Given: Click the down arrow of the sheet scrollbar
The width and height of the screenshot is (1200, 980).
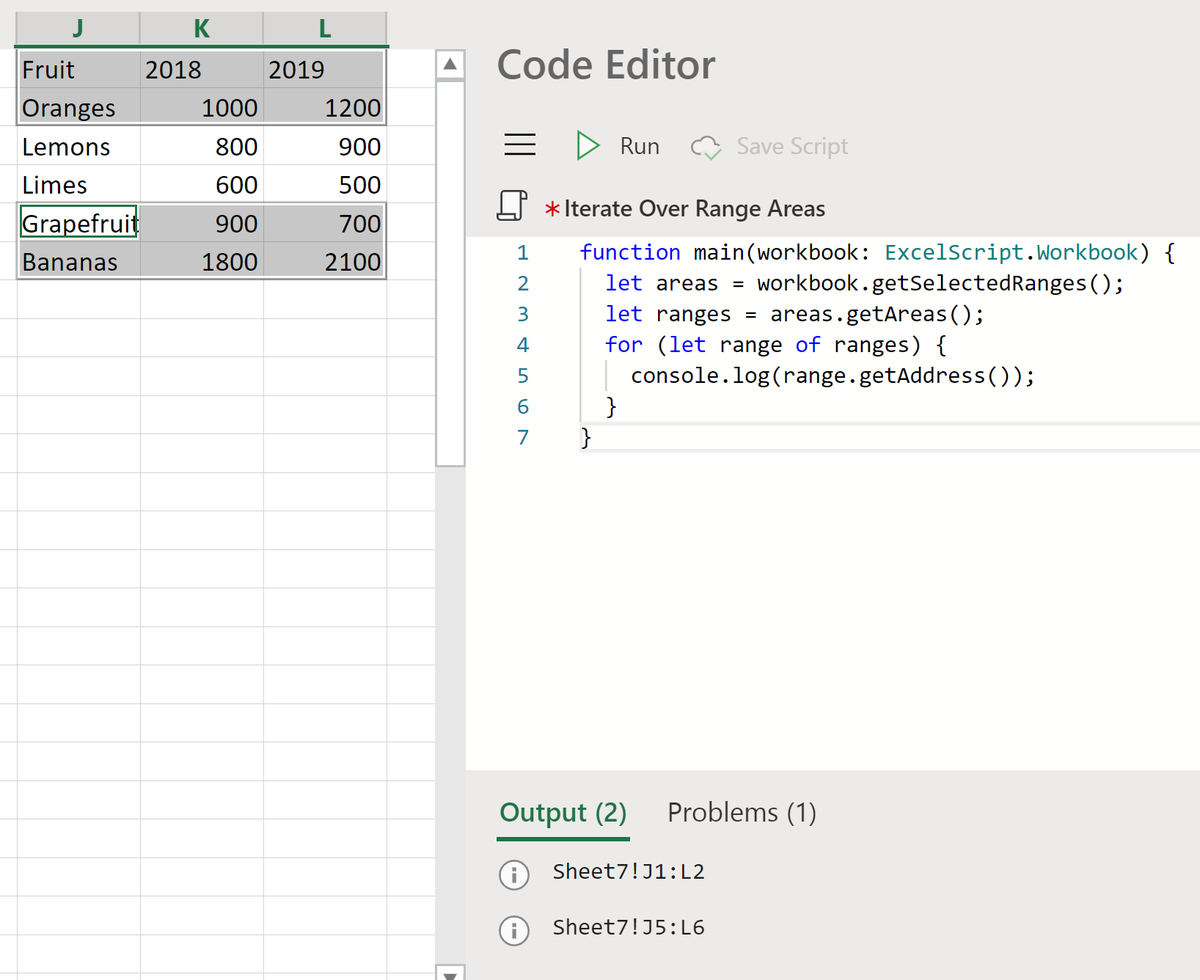Looking at the screenshot, I should coord(450,972).
